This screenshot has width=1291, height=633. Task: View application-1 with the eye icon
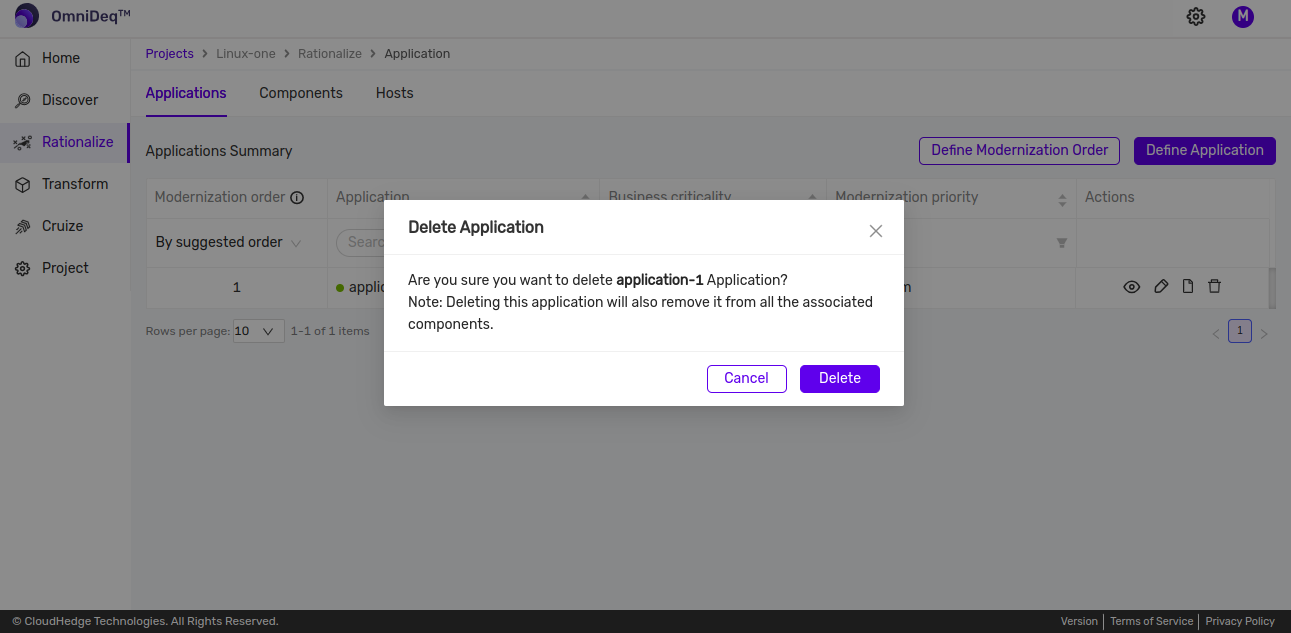pyautogui.click(x=1132, y=287)
